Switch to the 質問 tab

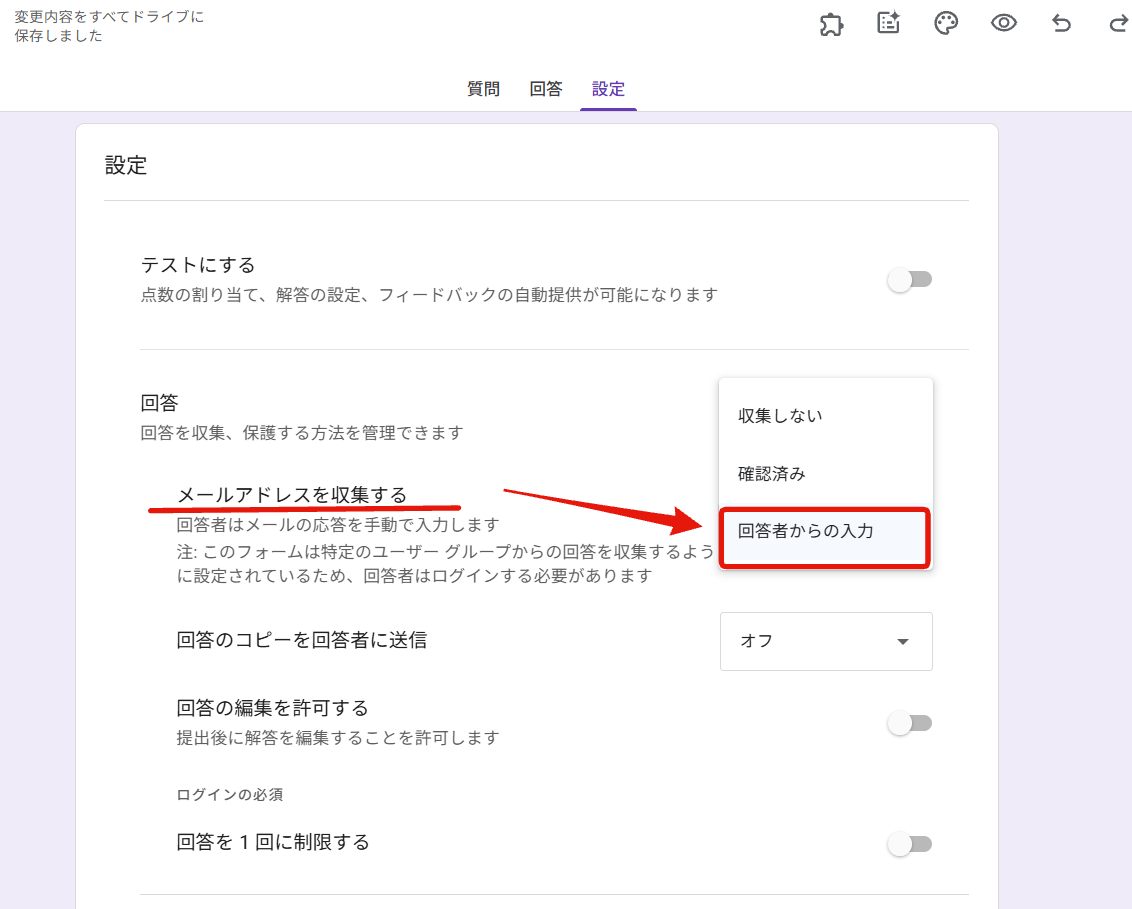tap(483, 89)
